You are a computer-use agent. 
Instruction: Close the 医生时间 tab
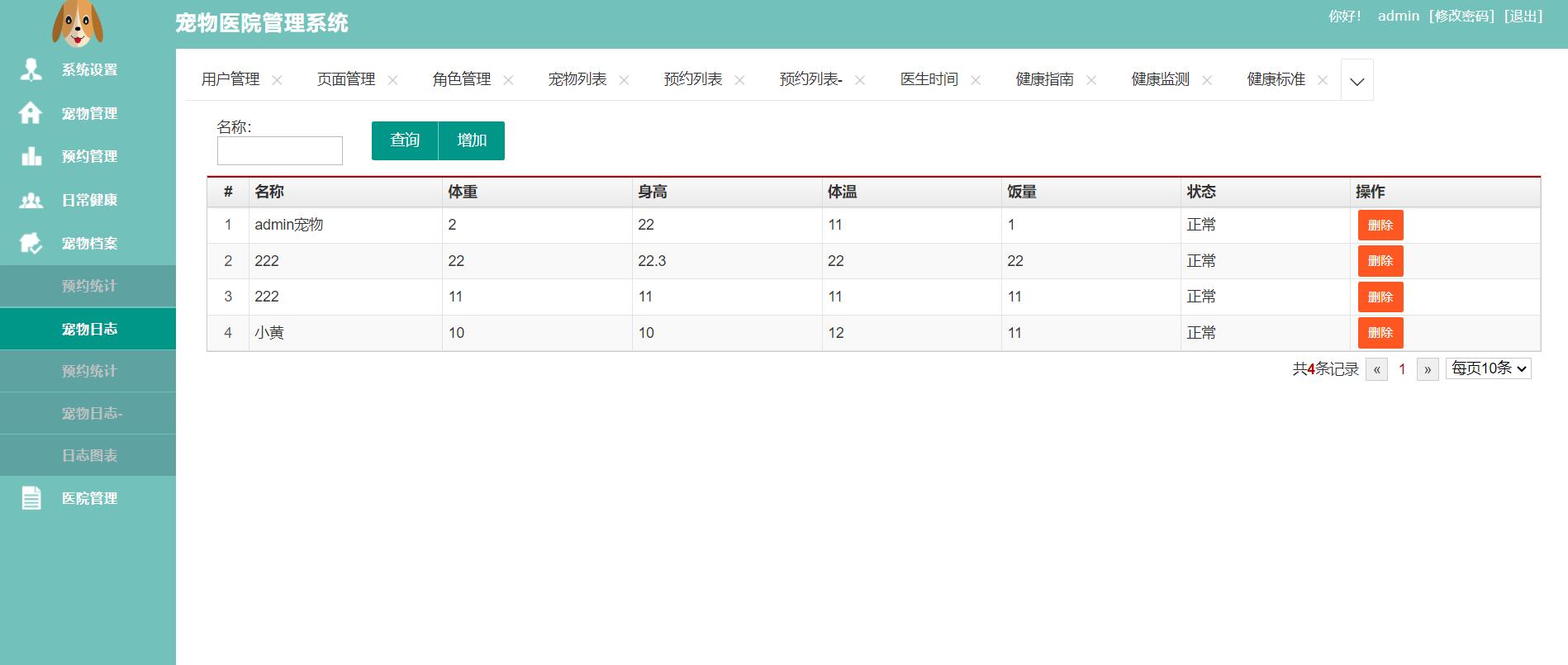click(976, 80)
